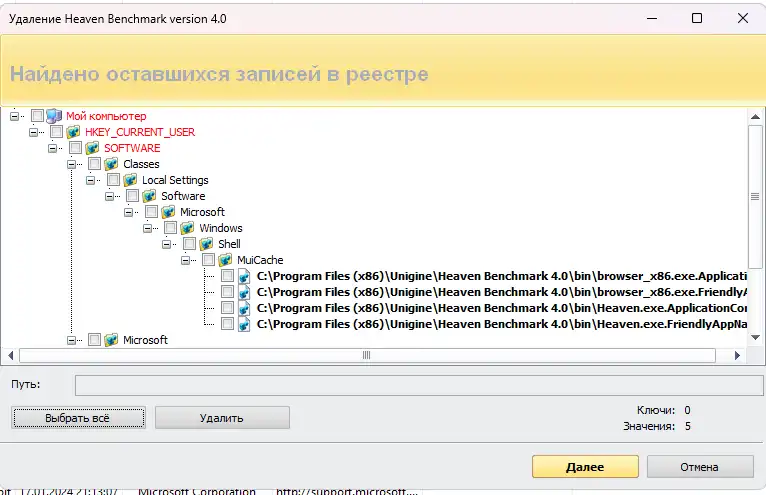Click the vertical scrollbar up arrow
766x495 pixels.
[x=755, y=116]
